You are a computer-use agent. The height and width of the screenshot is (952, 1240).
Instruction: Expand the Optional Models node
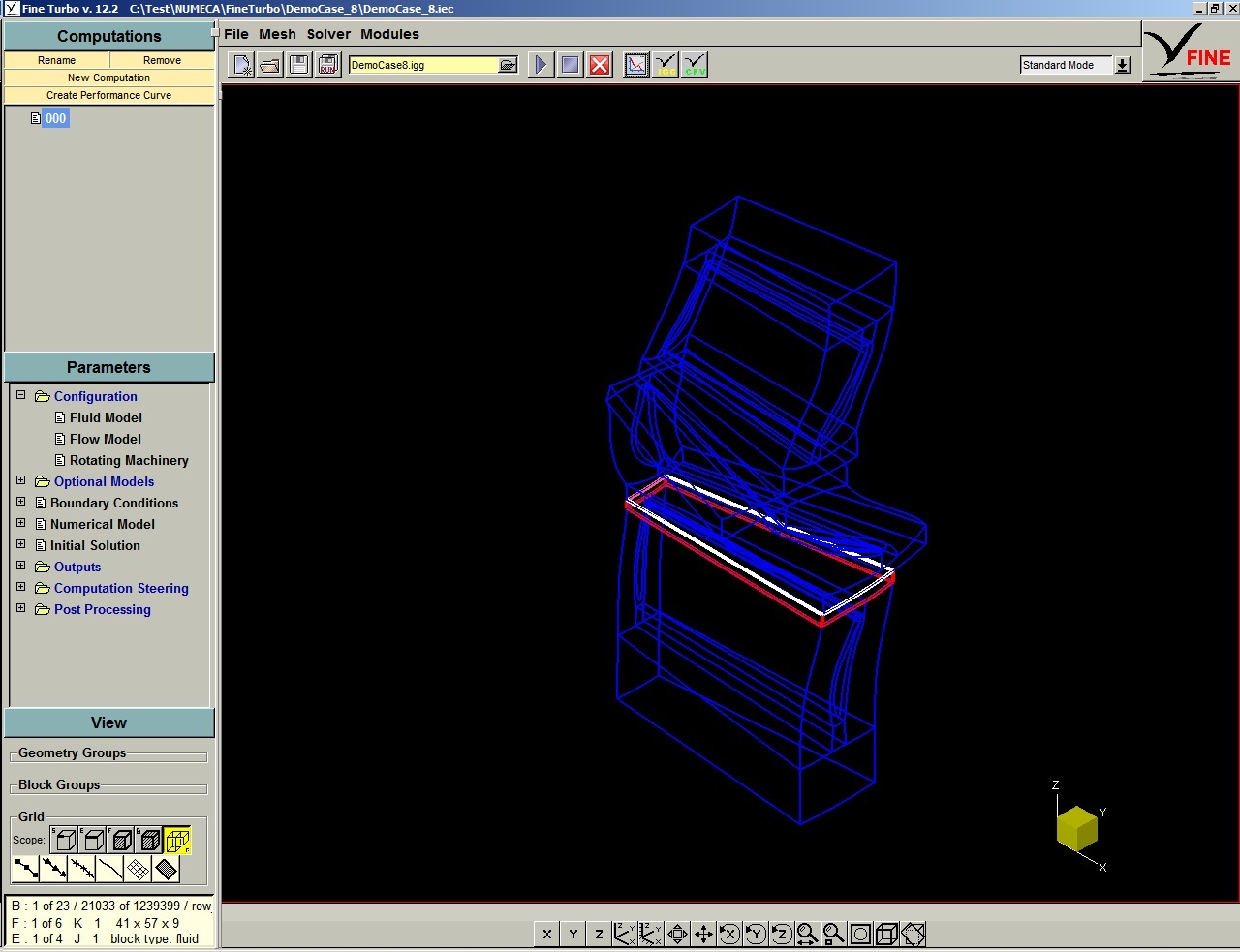(20, 480)
